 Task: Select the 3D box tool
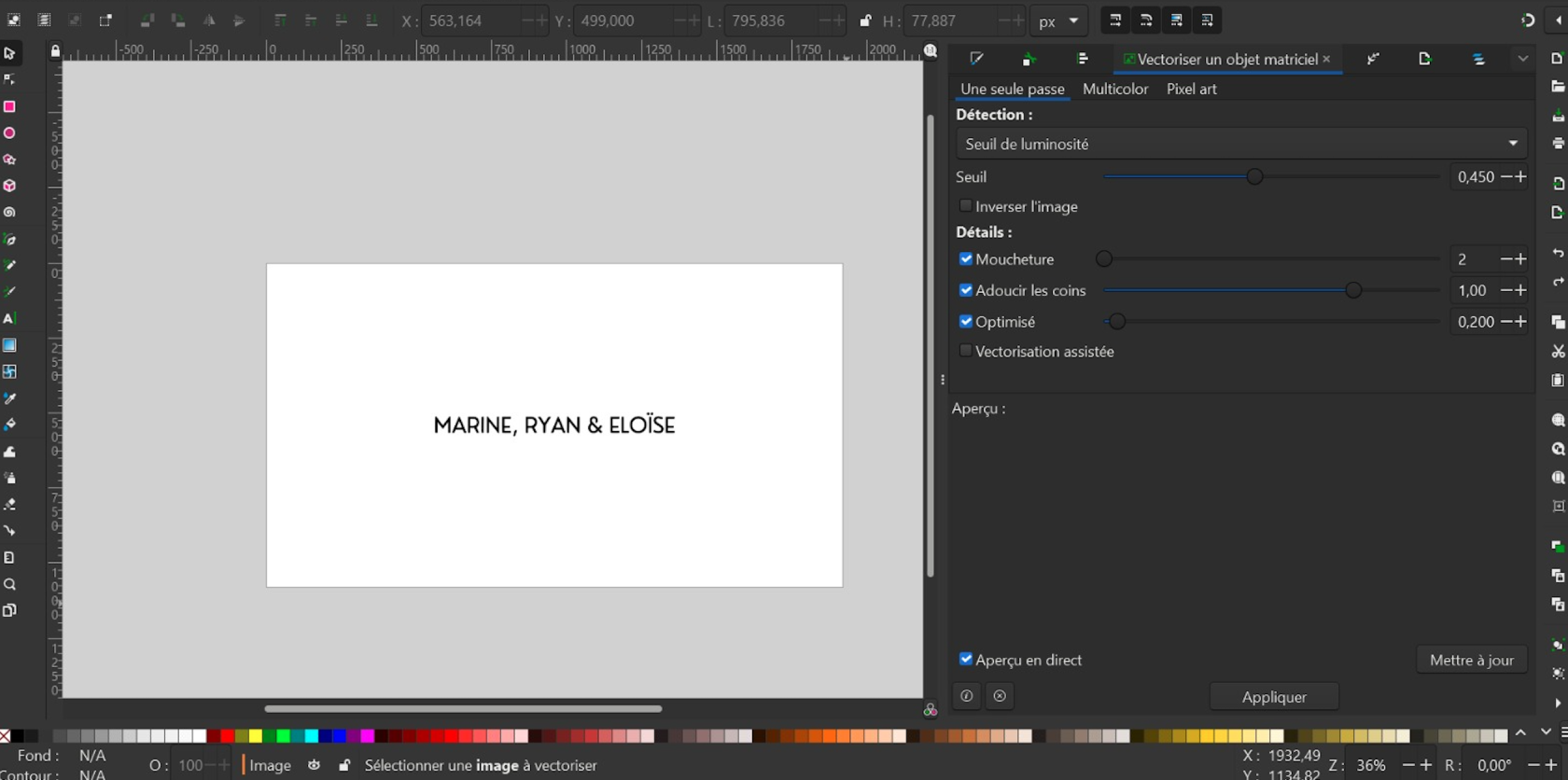click(9, 186)
